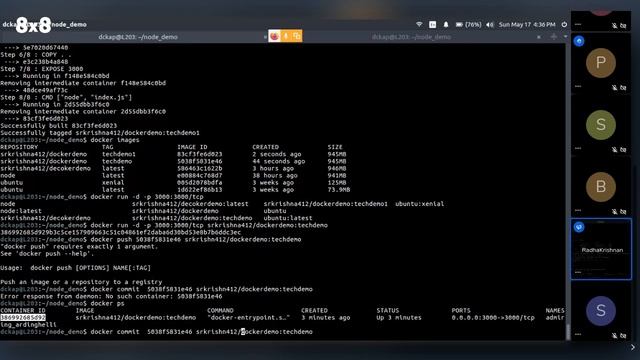The image size is (640, 360).
Task: Click the xenial tag in ubuntu row
Action: (113, 182)
